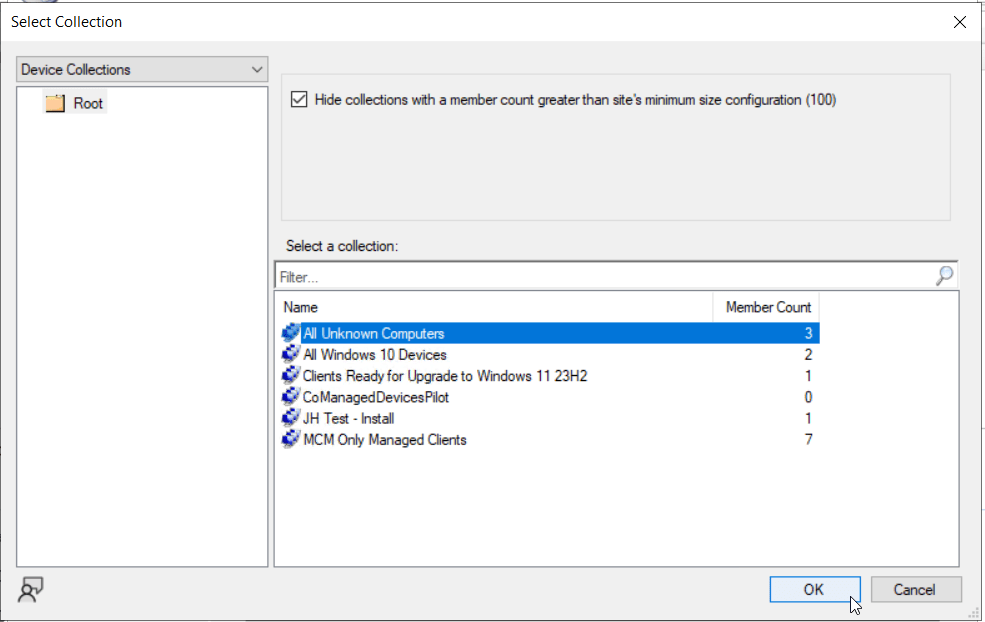Click the All Windows 10 Devices icon

291,354
